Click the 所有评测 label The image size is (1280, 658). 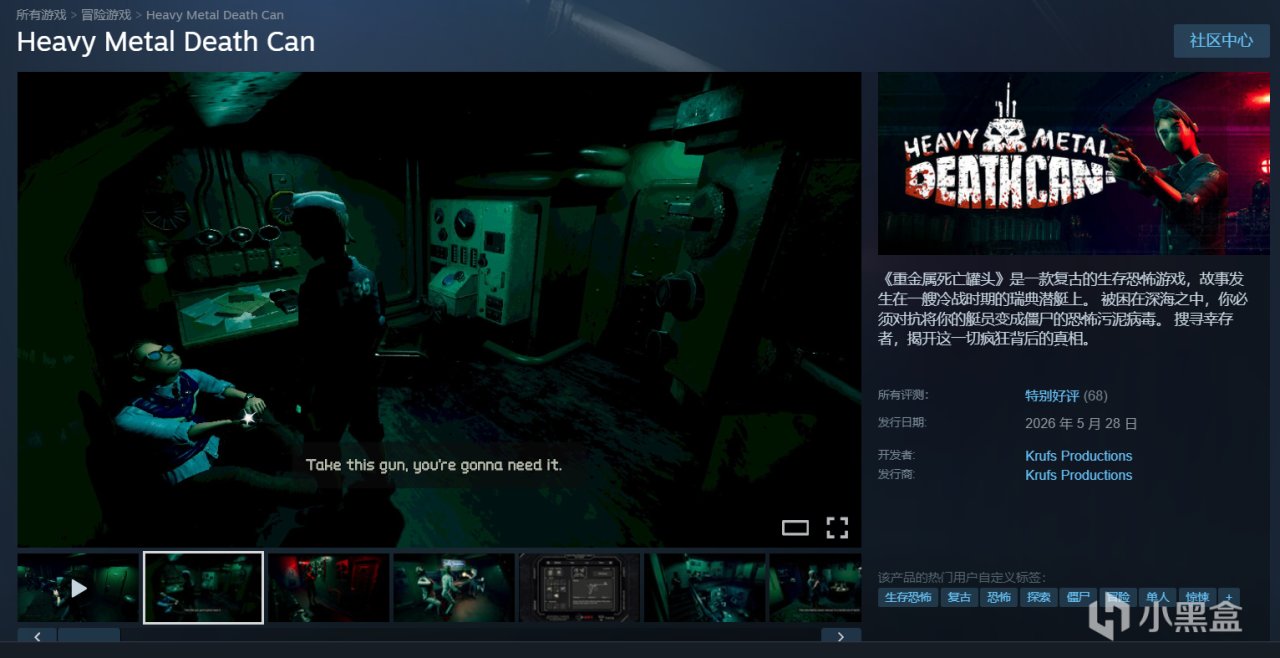[x=902, y=395]
